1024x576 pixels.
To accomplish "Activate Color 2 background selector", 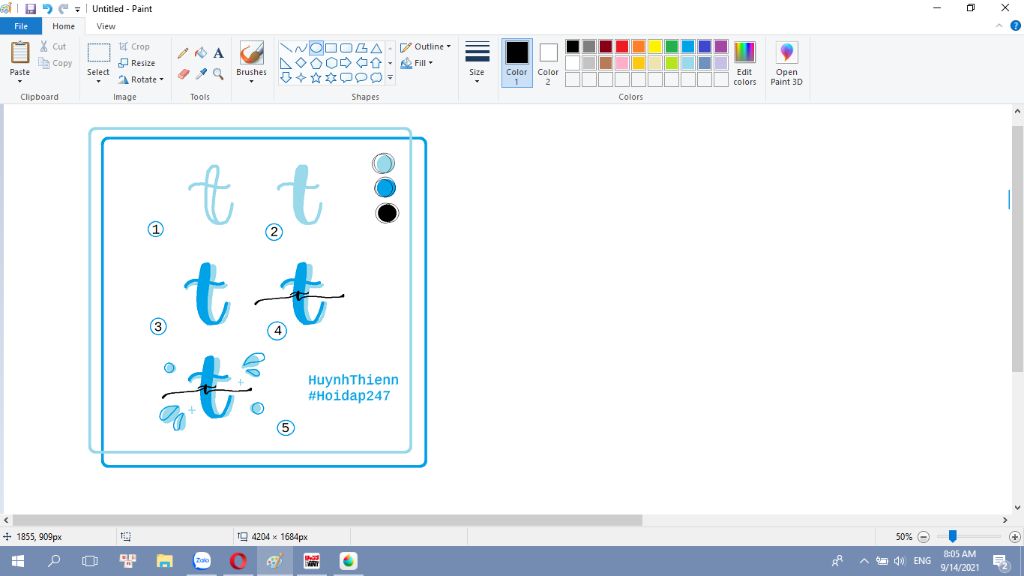I will pyautogui.click(x=548, y=63).
